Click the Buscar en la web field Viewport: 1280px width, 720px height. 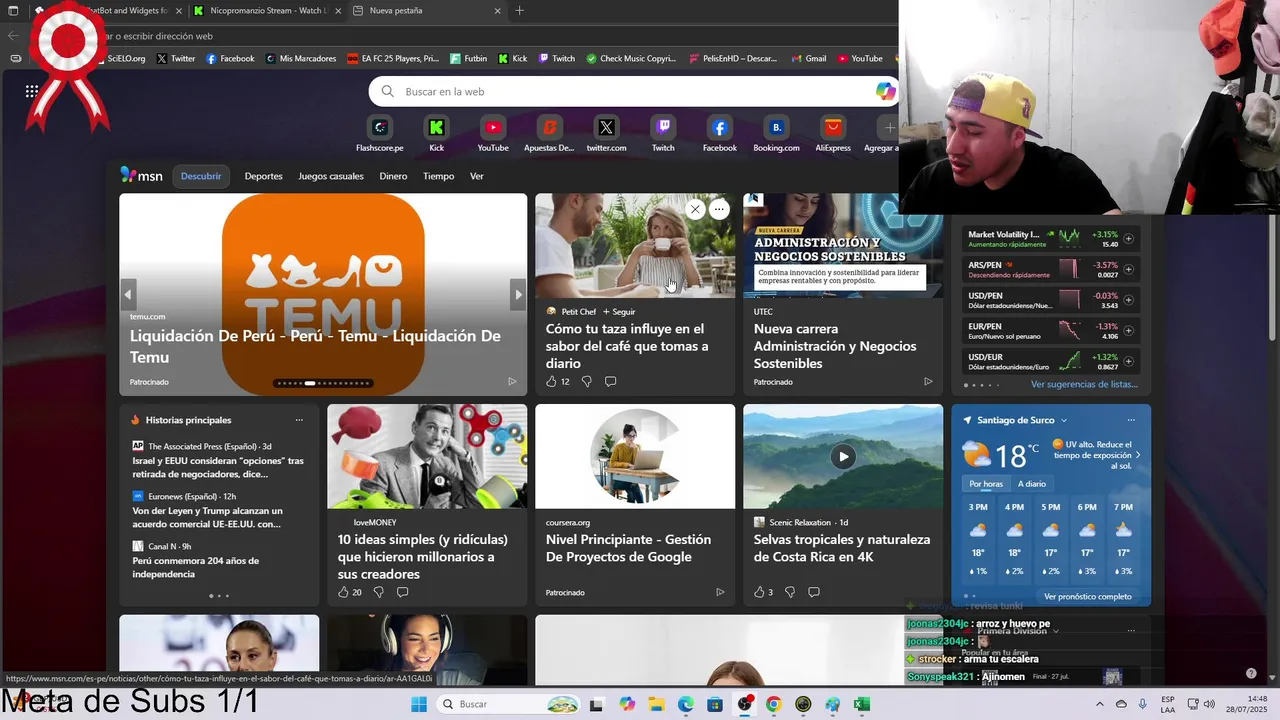(x=635, y=91)
